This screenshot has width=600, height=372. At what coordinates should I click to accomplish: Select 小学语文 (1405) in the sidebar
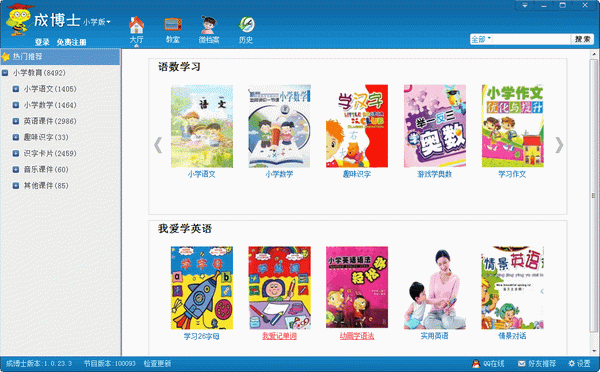pos(50,89)
